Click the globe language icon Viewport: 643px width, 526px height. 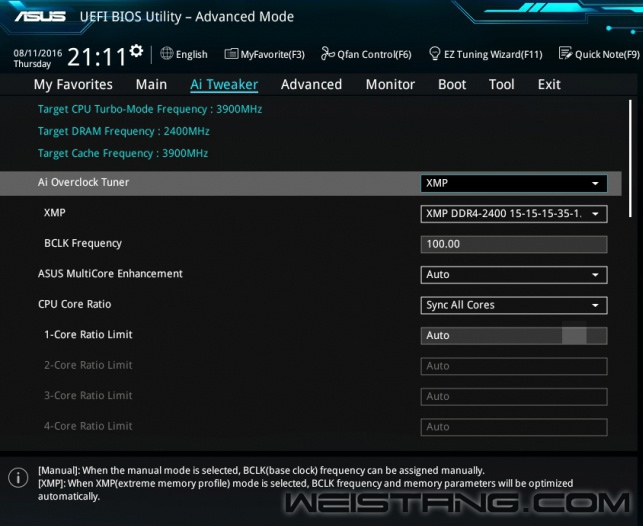(x=166, y=53)
